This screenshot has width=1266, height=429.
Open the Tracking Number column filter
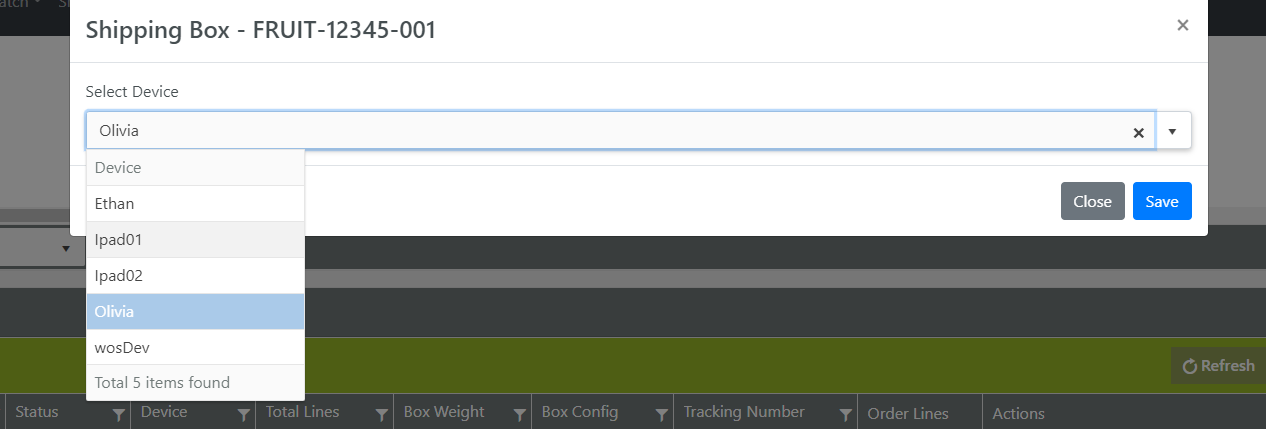tap(846, 414)
